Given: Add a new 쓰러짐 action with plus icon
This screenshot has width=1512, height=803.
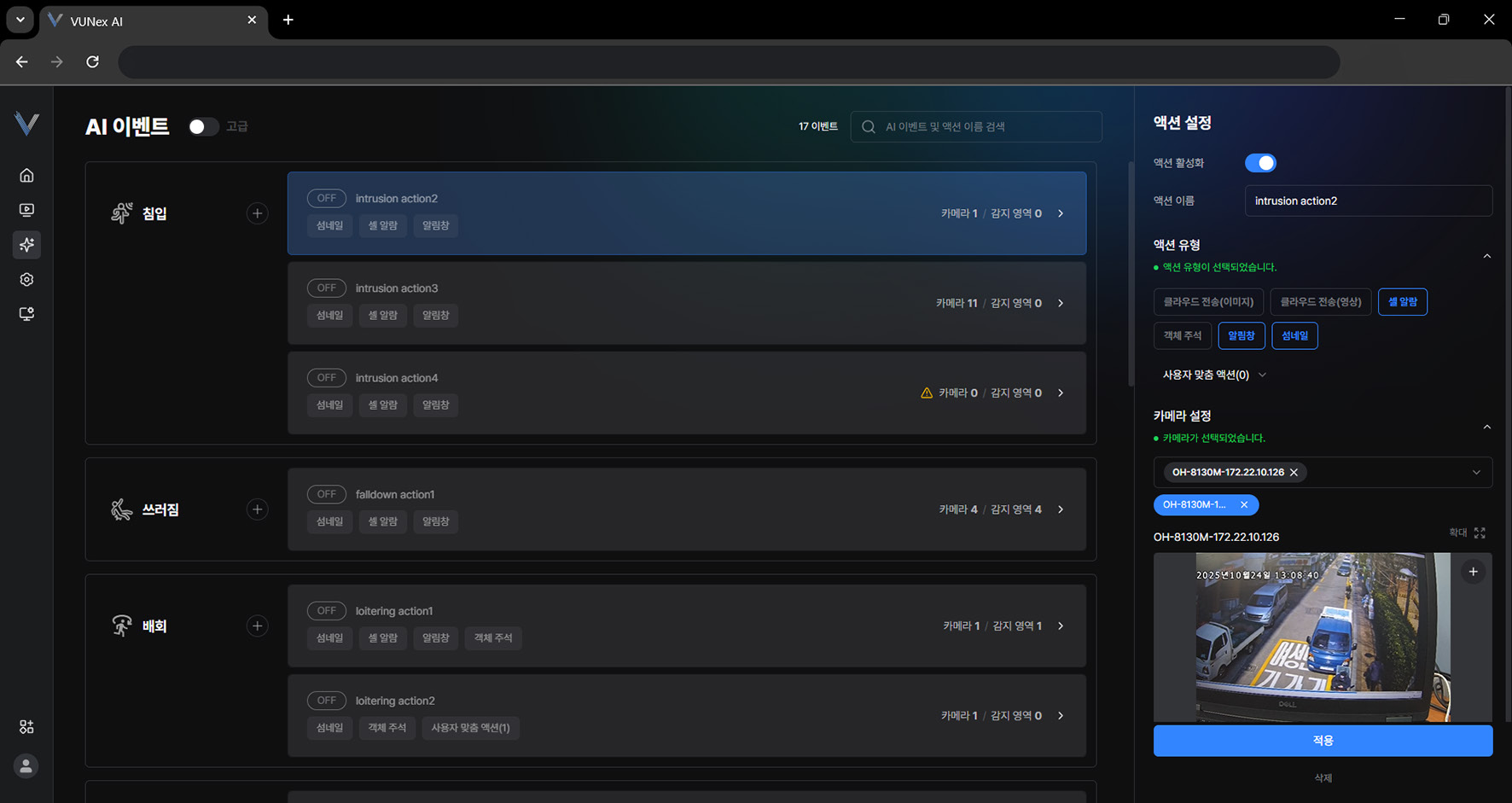Looking at the screenshot, I should click(257, 509).
